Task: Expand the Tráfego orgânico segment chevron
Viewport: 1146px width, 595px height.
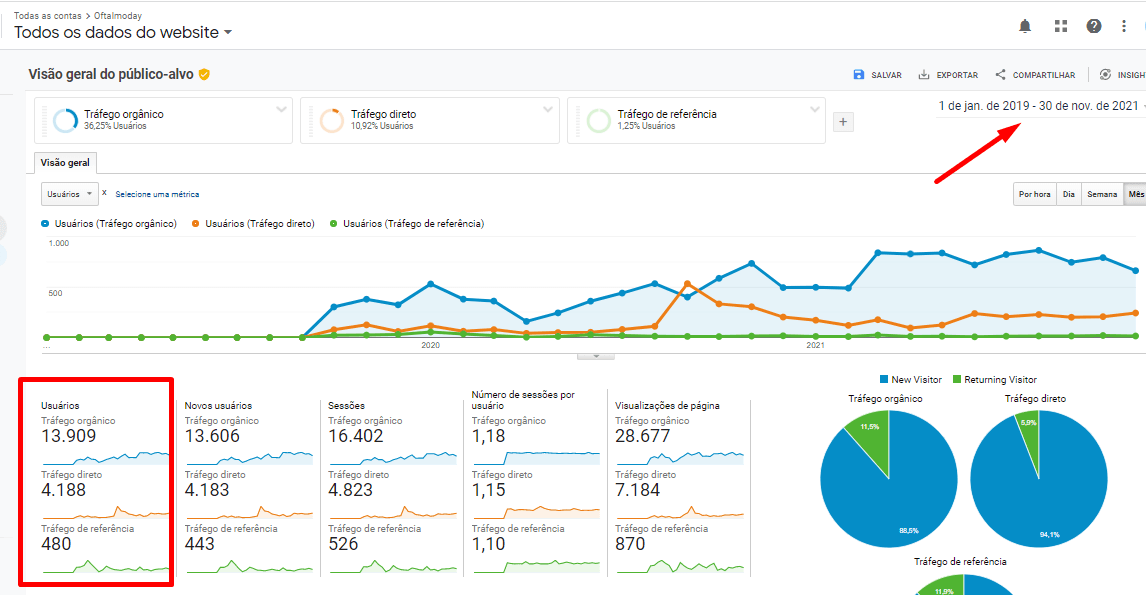Action: coord(282,109)
